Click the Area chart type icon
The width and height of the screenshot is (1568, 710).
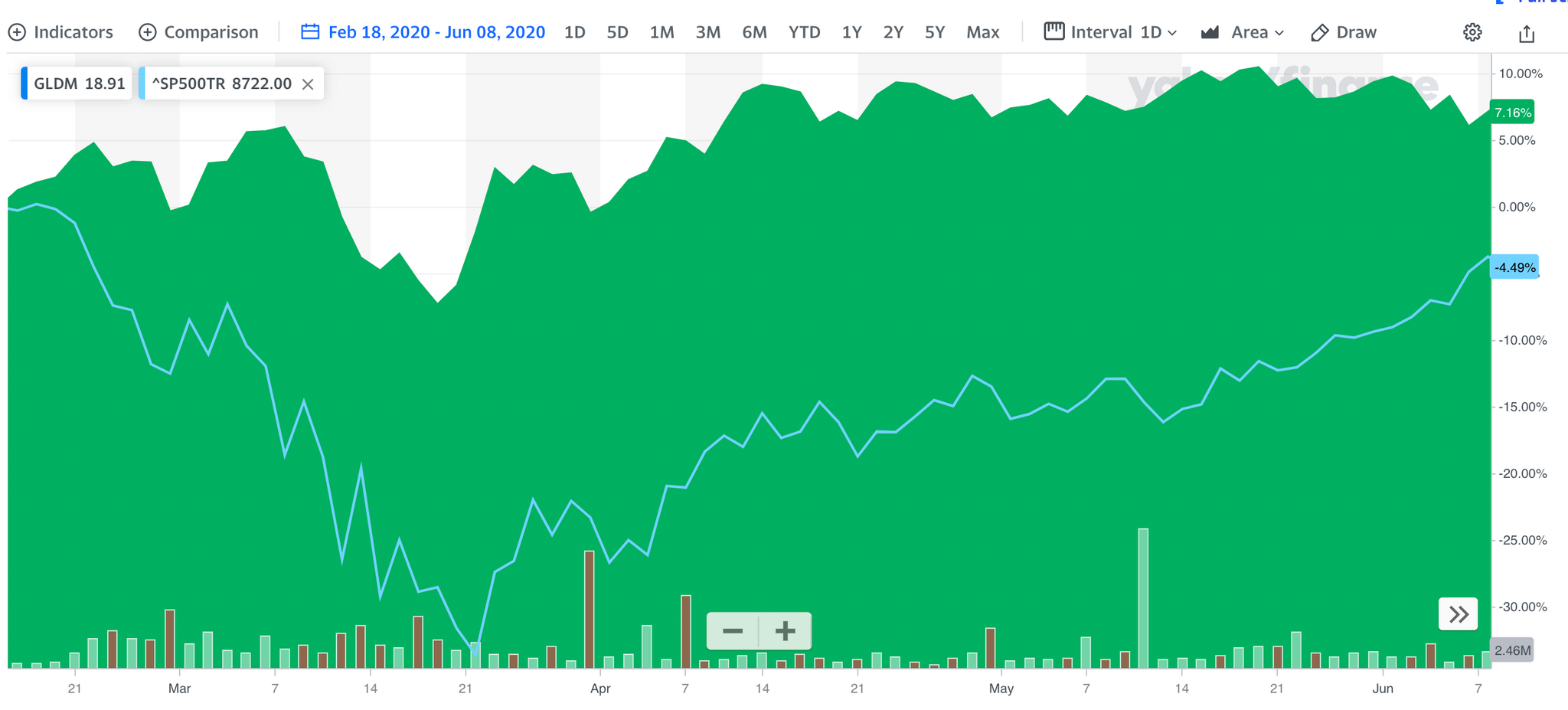click(x=1210, y=32)
